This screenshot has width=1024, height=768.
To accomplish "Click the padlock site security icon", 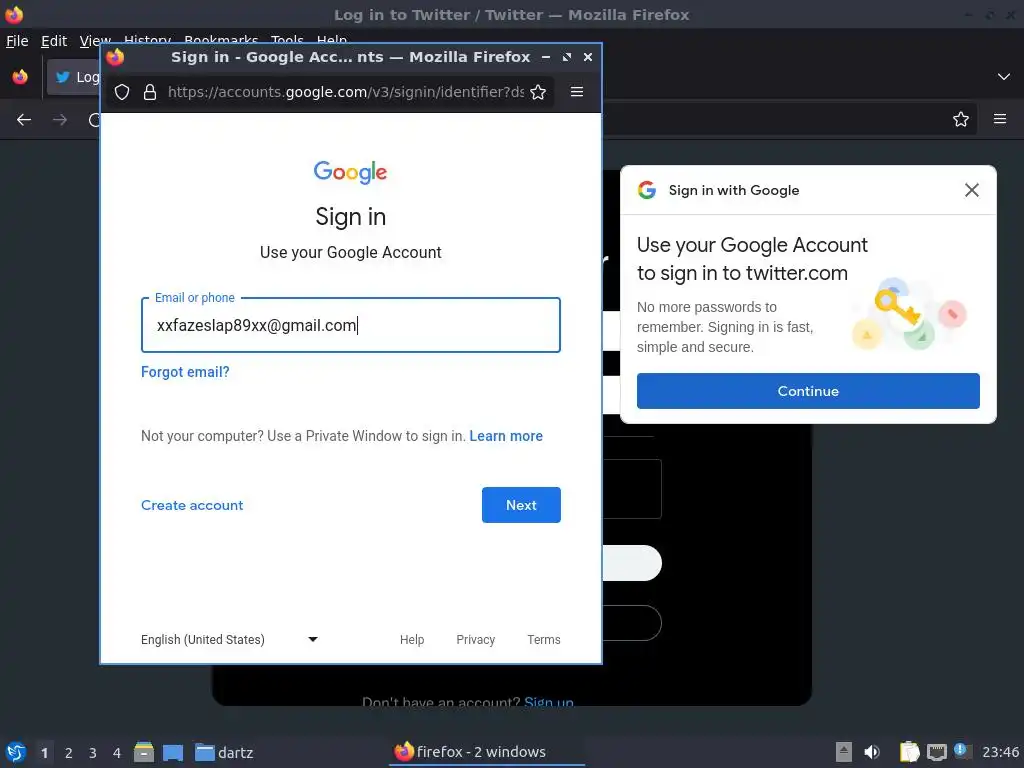I will click(x=150, y=92).
